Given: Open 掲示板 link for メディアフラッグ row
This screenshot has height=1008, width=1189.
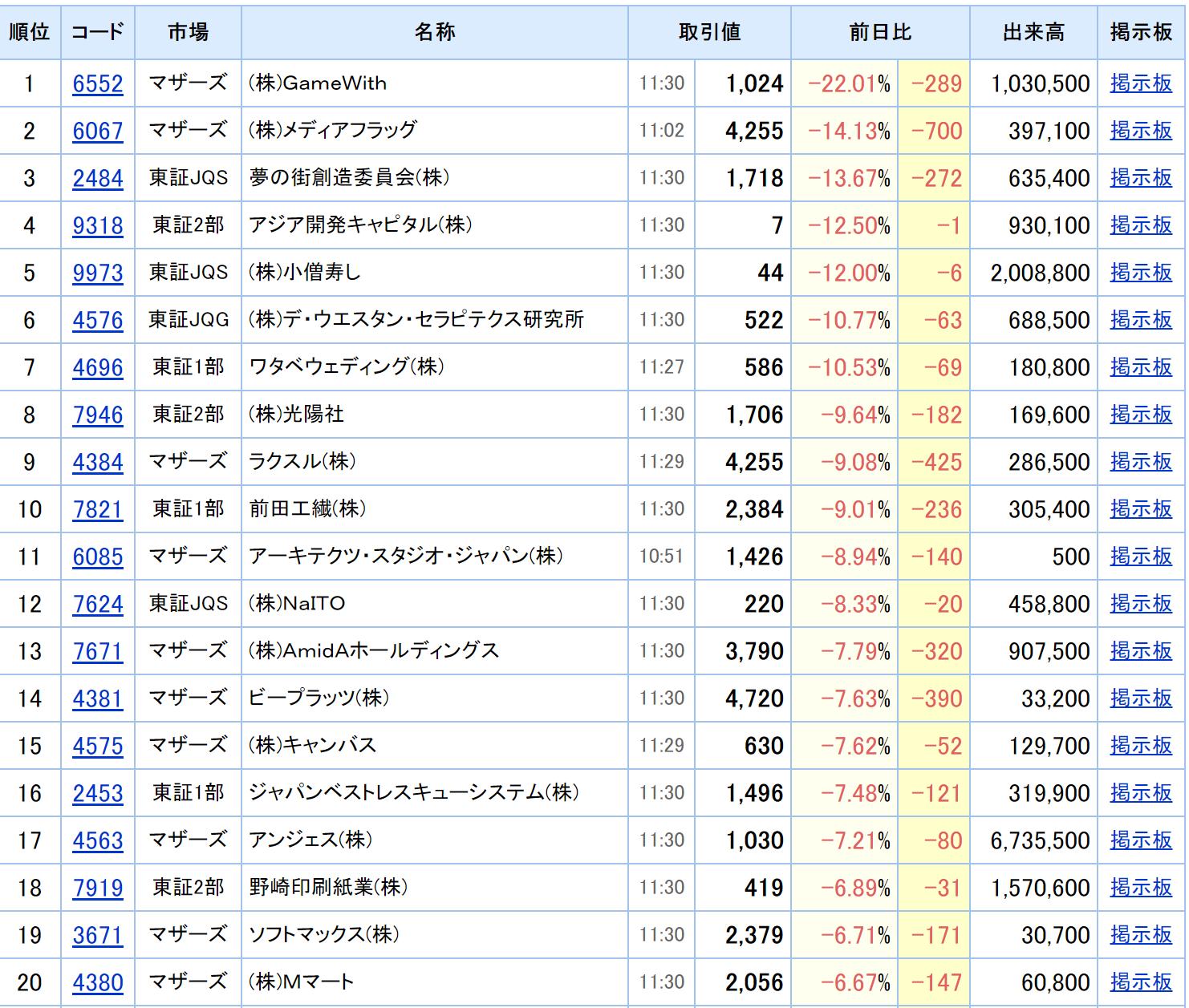Looking at the screenshot, I should pos(1141,130).
